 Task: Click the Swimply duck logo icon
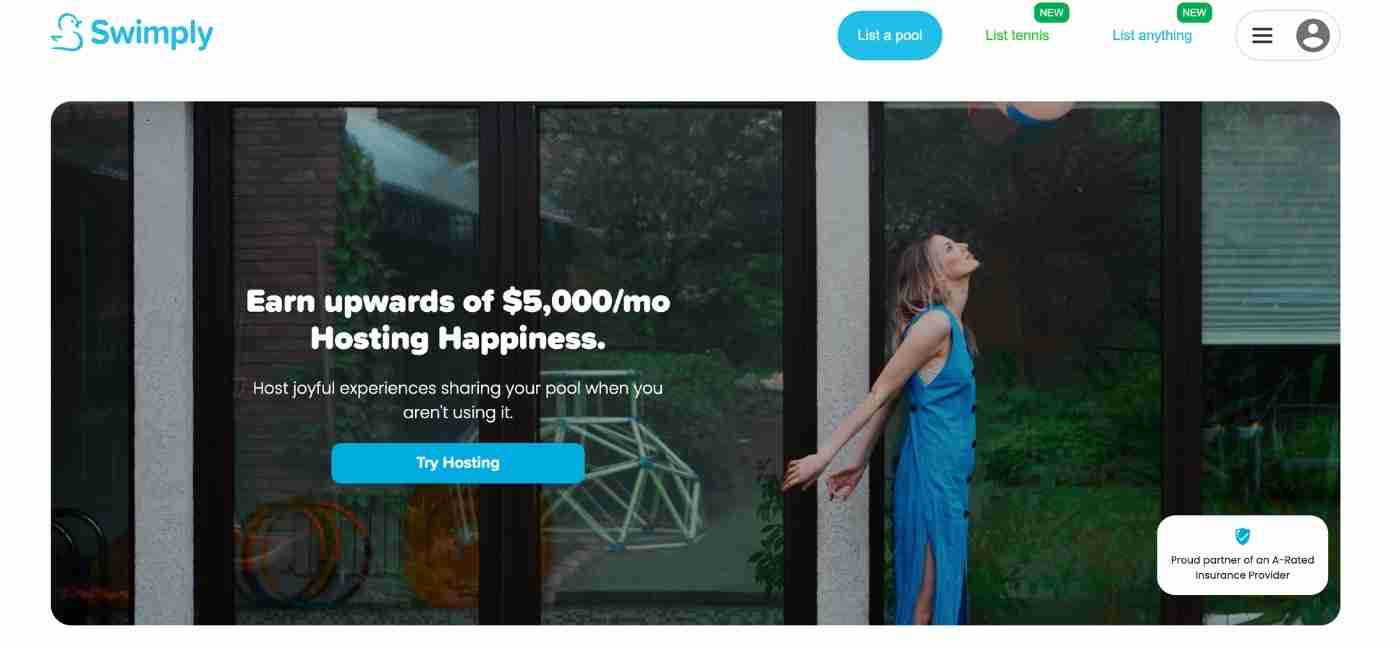point(67,33)
